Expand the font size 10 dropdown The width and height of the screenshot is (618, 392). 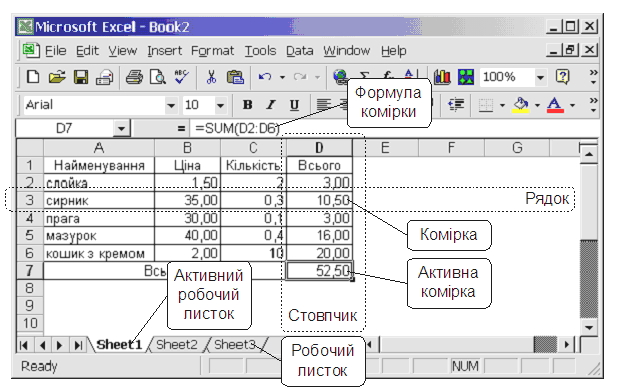click(x=220, y=105)
